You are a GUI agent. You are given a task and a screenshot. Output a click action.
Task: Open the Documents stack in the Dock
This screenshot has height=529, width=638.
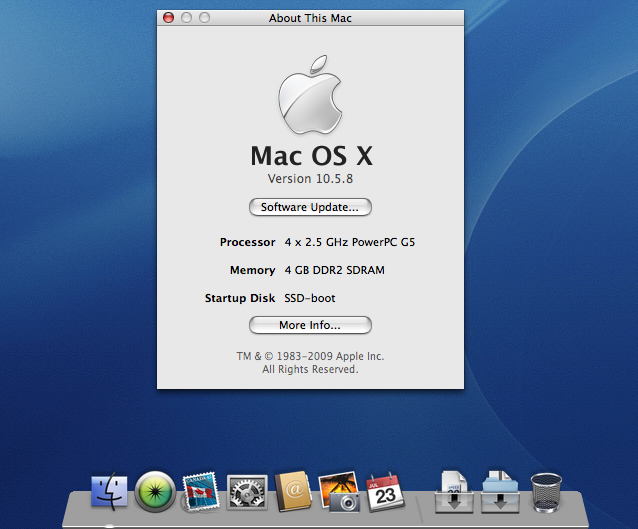pyautogui.click(x=454, y=492)
